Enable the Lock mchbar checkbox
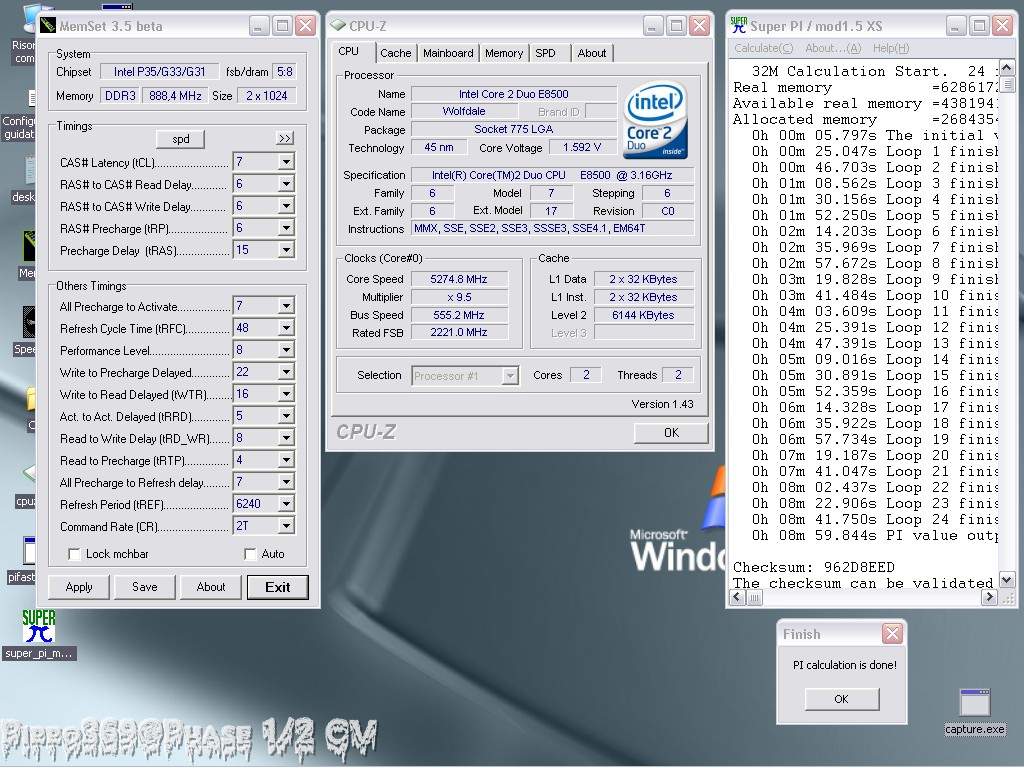1024x768 pixels. click(x=74, y=554)
